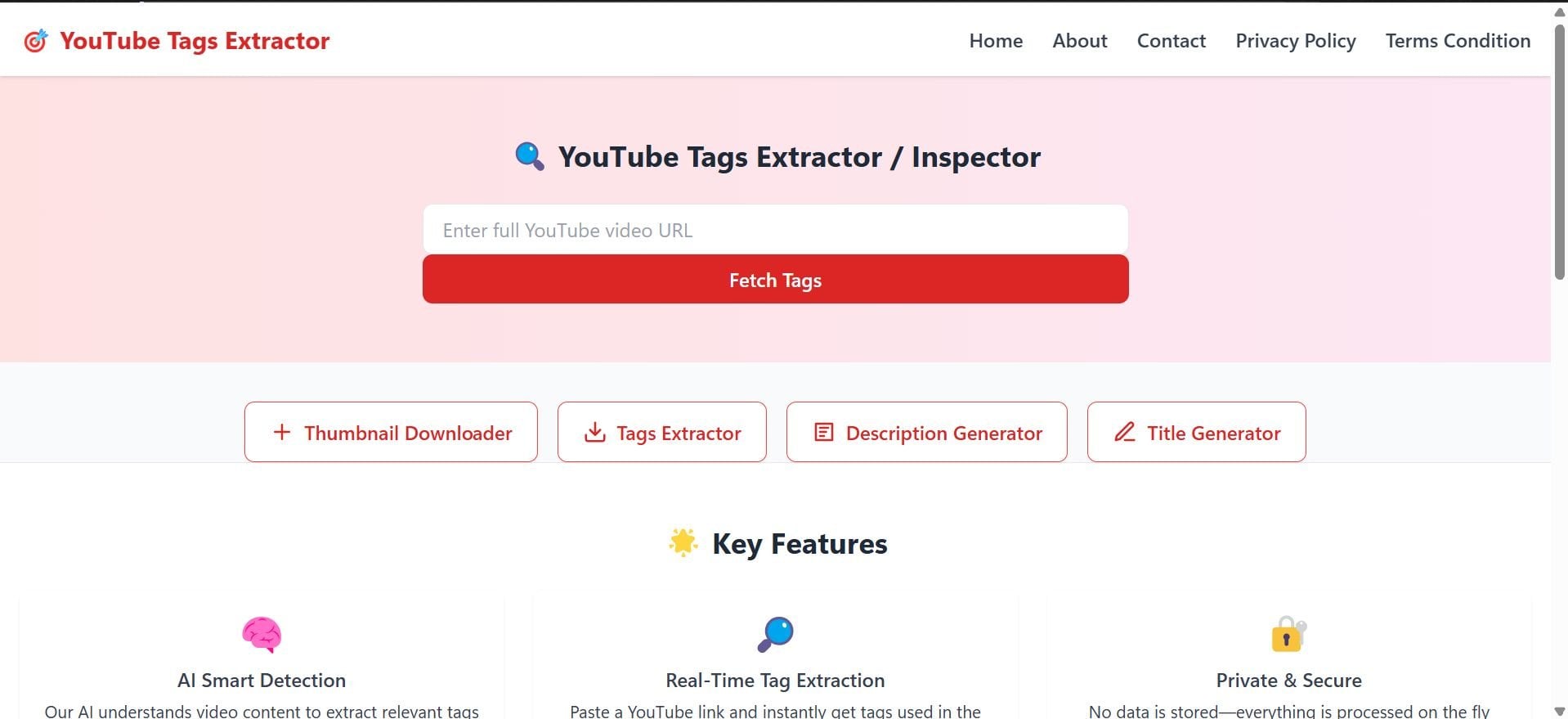Click the lock icon above Private & Secure
This screenshot has height=719, width=1568.
coord(1288,634)
